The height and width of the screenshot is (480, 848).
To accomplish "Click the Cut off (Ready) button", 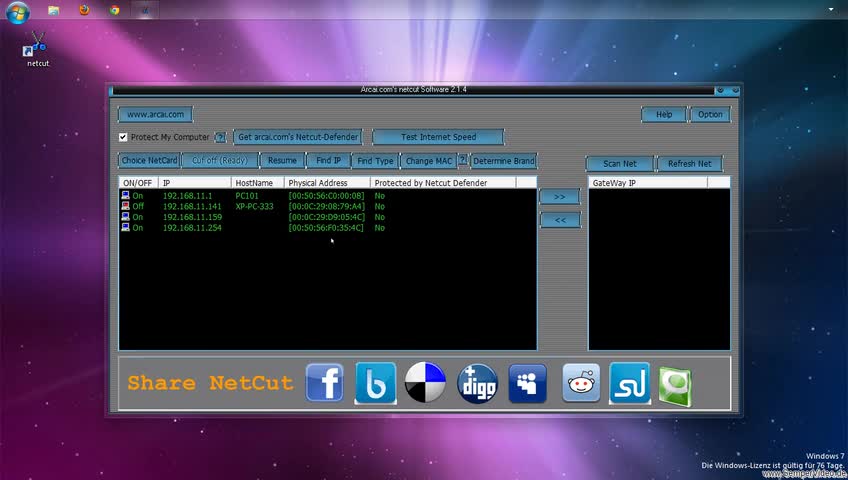I will [x=220, y=161].
